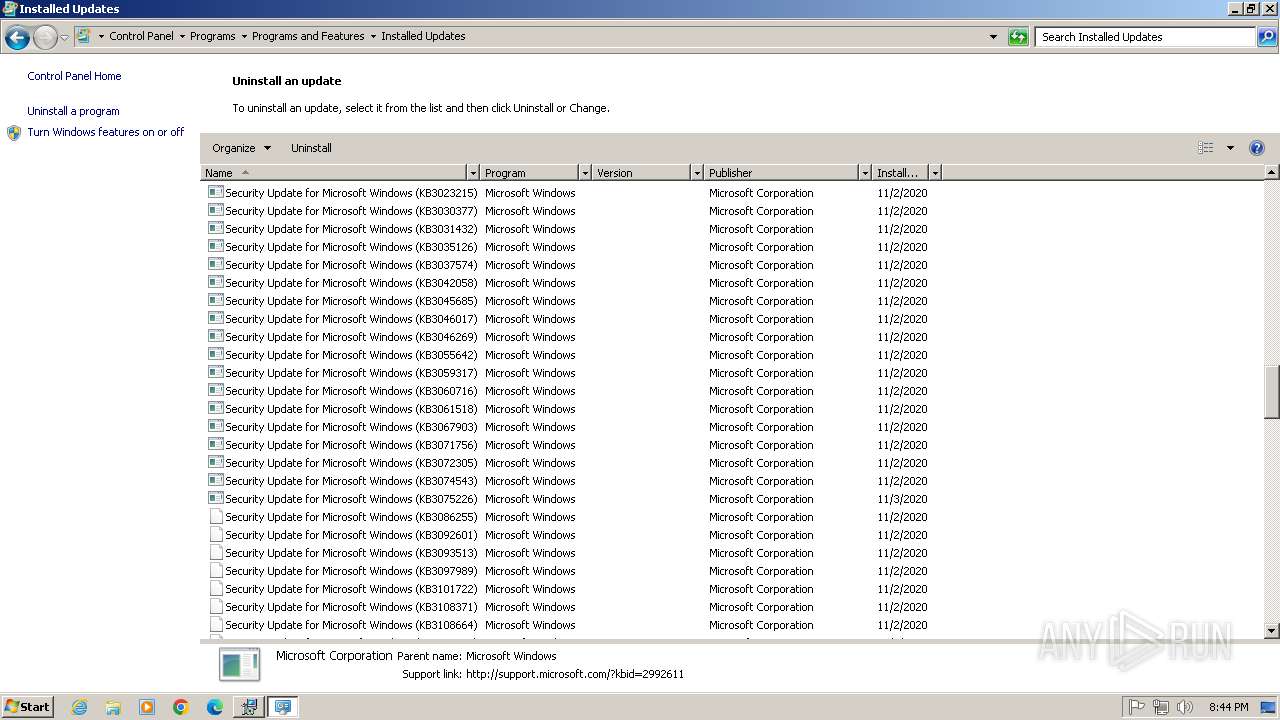Viewport: 1280px width, 720px height.
Task: Open the Installed On column filter dropdown
Action: pos(935,173)
